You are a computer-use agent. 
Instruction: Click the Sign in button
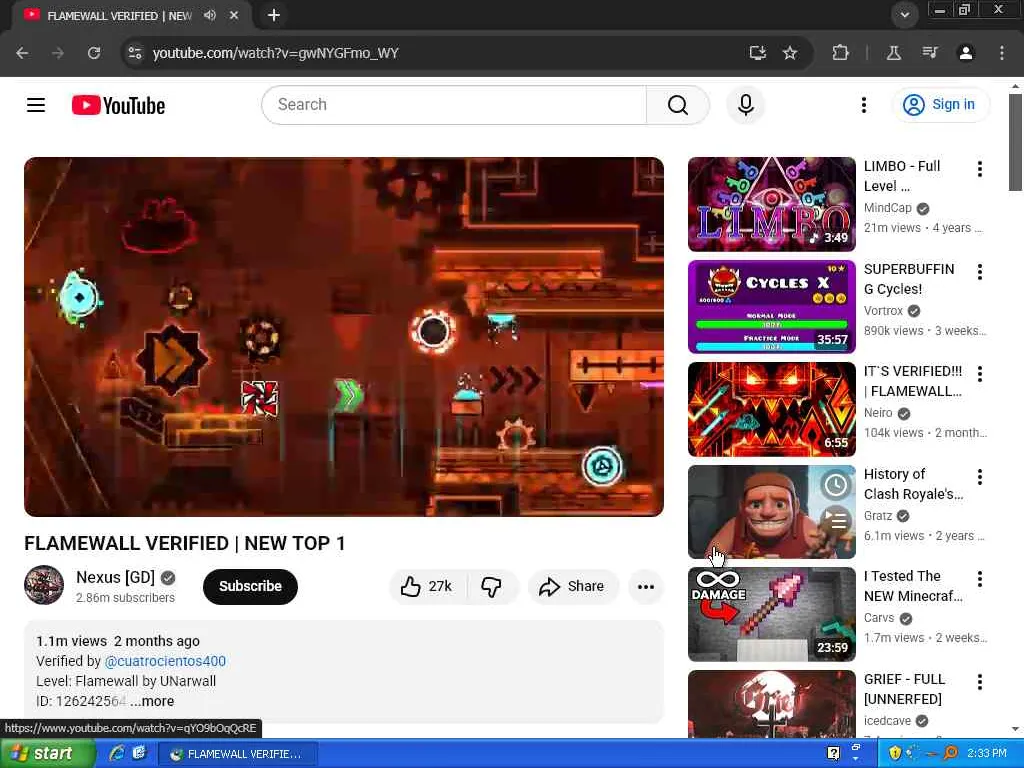point(940,104)
